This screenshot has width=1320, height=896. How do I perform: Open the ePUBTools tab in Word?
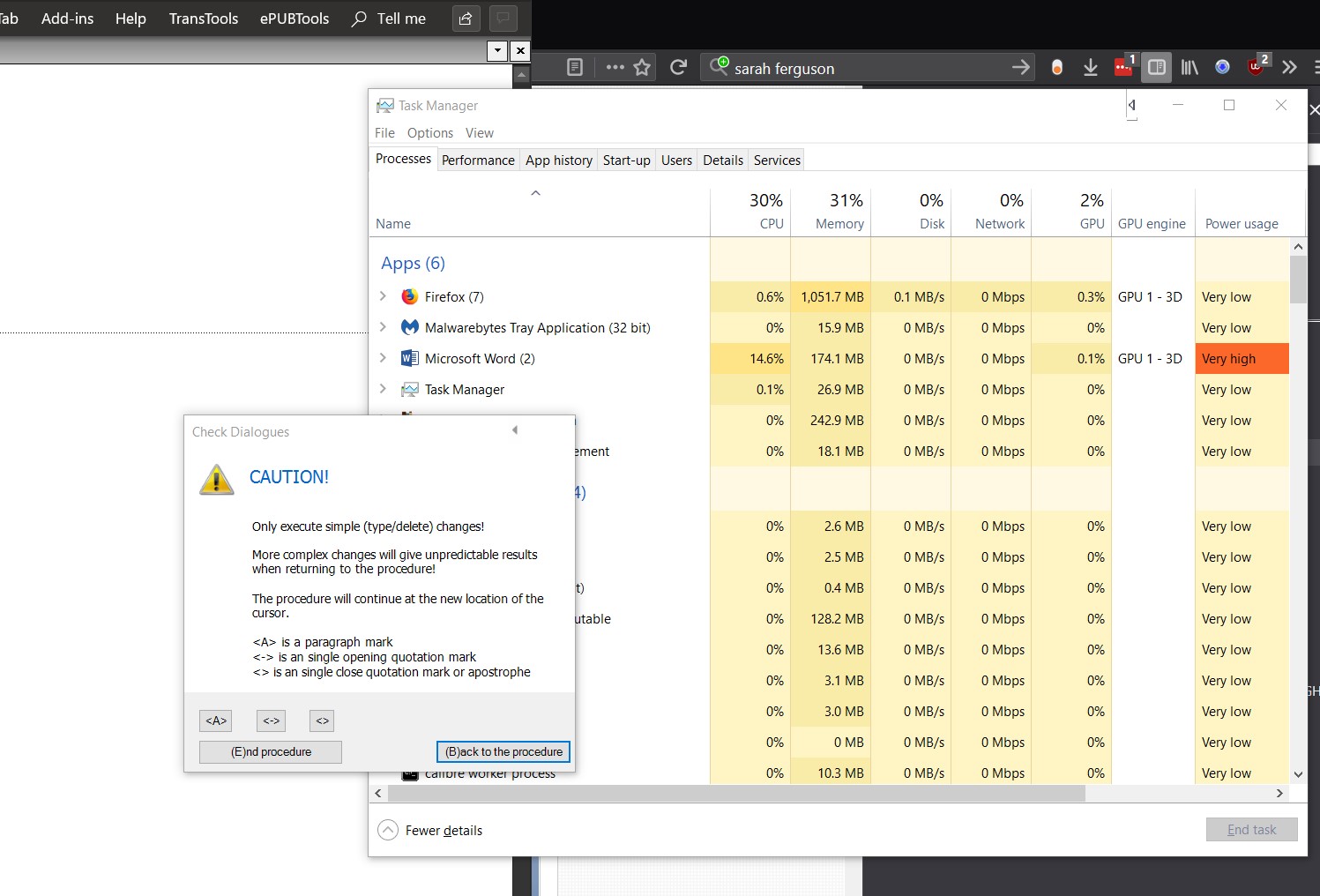pyautogui.click(x=295, y=19)
